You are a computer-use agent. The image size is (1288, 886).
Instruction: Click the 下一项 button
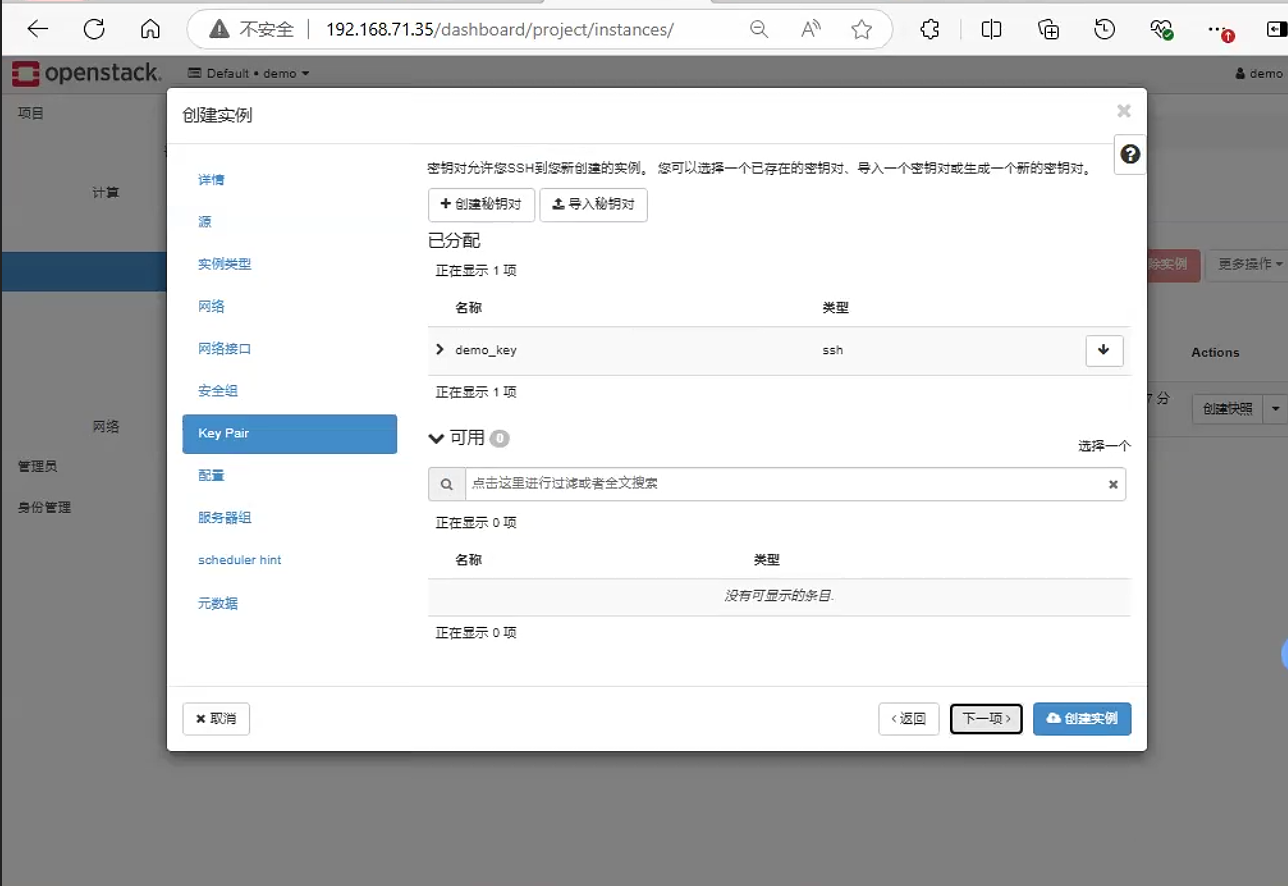986,718
